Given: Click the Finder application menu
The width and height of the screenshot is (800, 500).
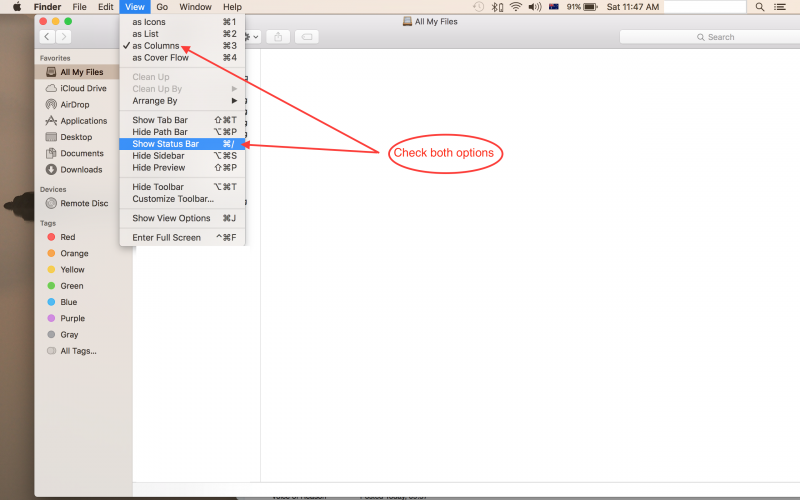Looking at the screenshot, I should coord(47,7).
